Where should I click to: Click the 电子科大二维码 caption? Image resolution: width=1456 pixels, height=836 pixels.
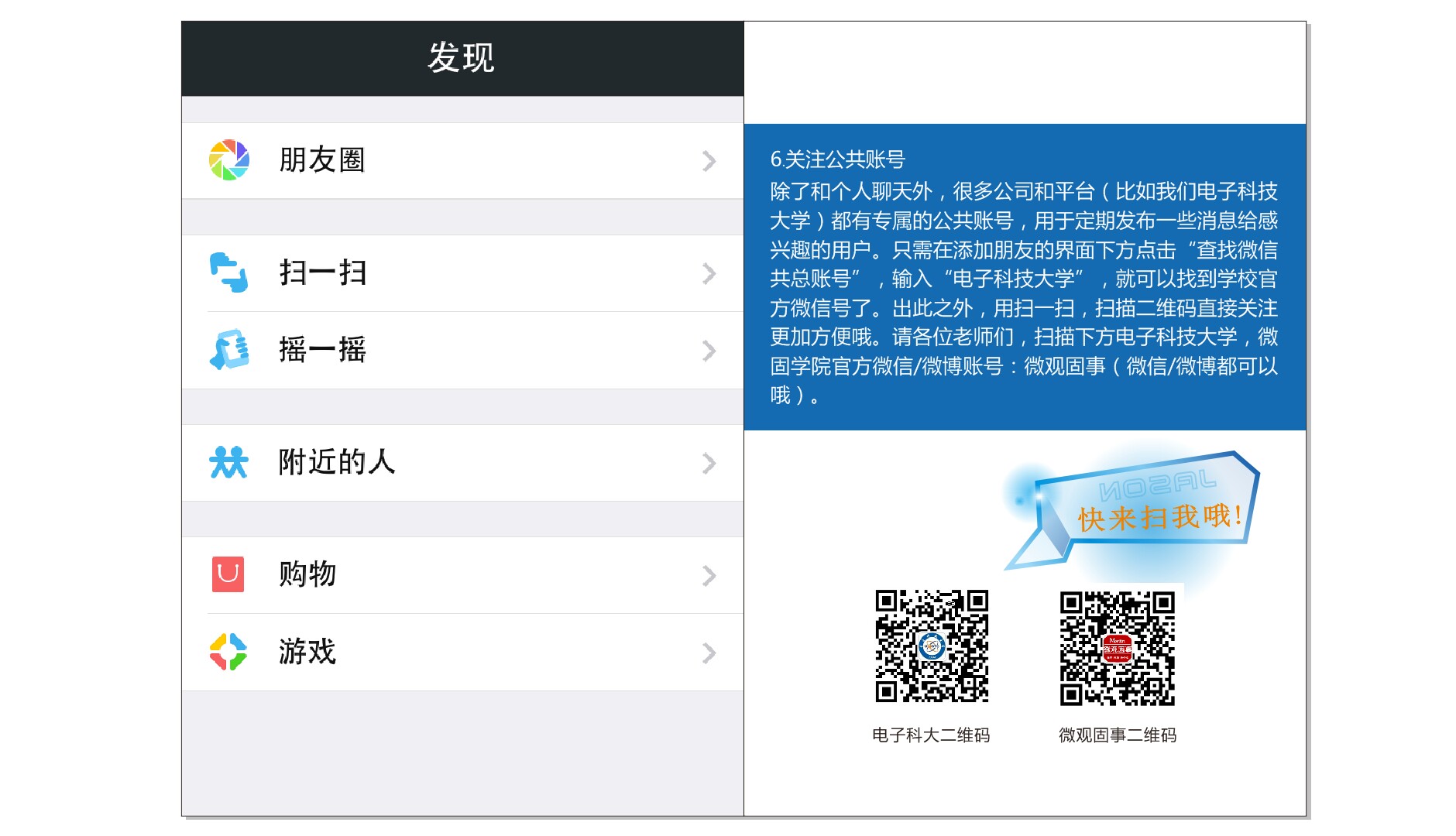pos(931,735)
